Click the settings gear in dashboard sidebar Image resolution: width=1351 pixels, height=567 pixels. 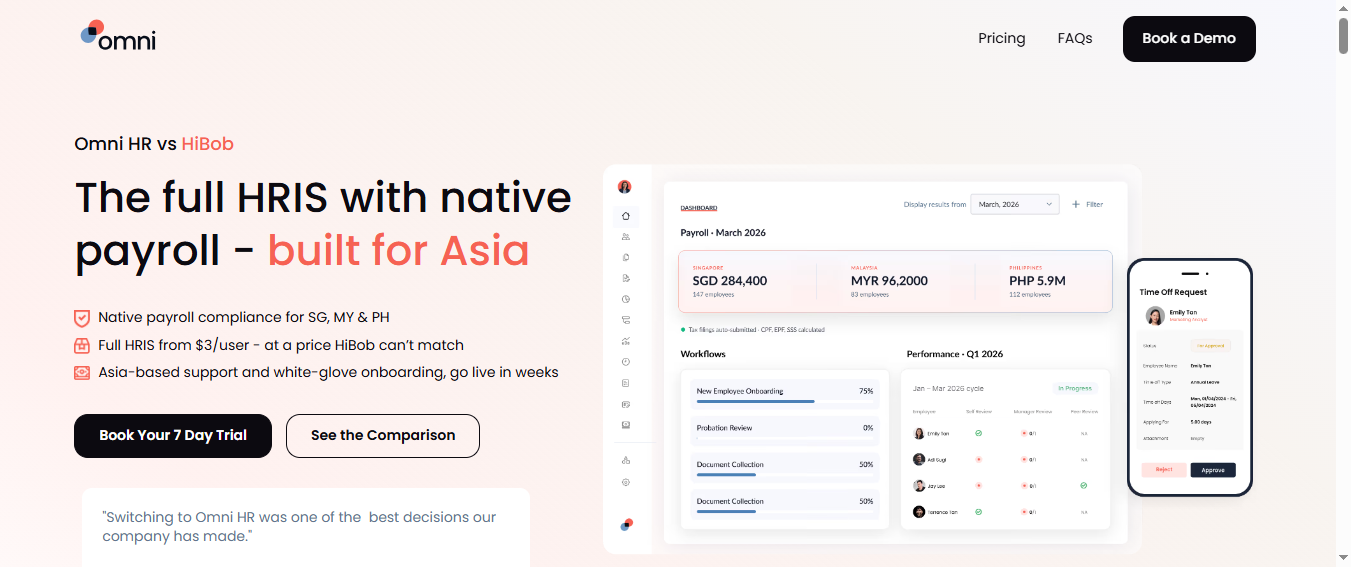pyautogui.click(x=626, y=482)
